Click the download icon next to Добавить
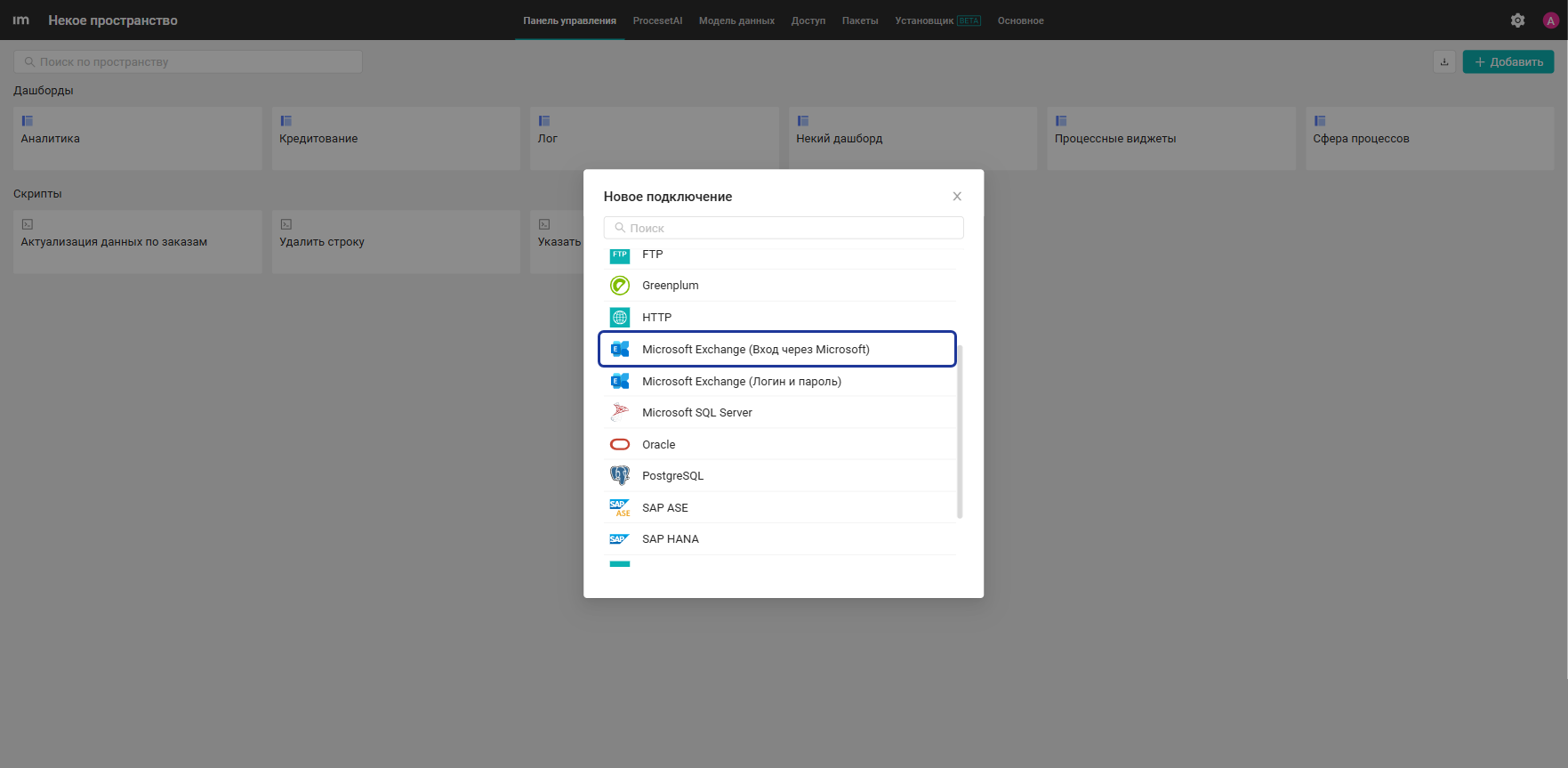 [1444, 62]
